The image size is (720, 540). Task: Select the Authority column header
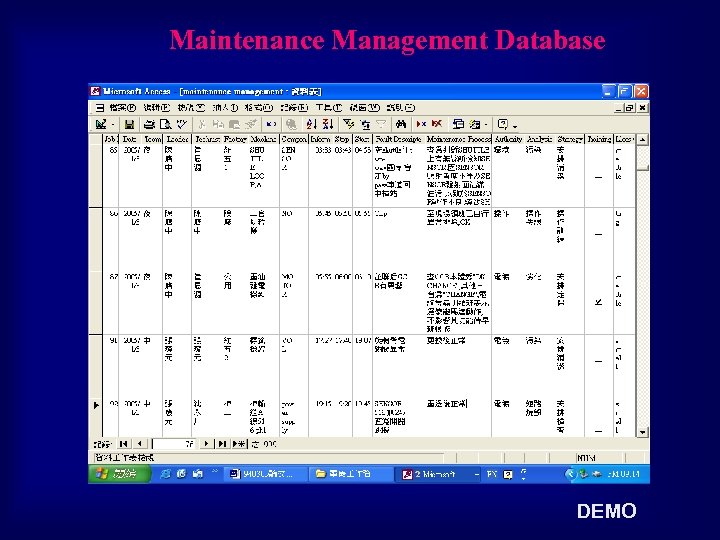tap(508, 139)
